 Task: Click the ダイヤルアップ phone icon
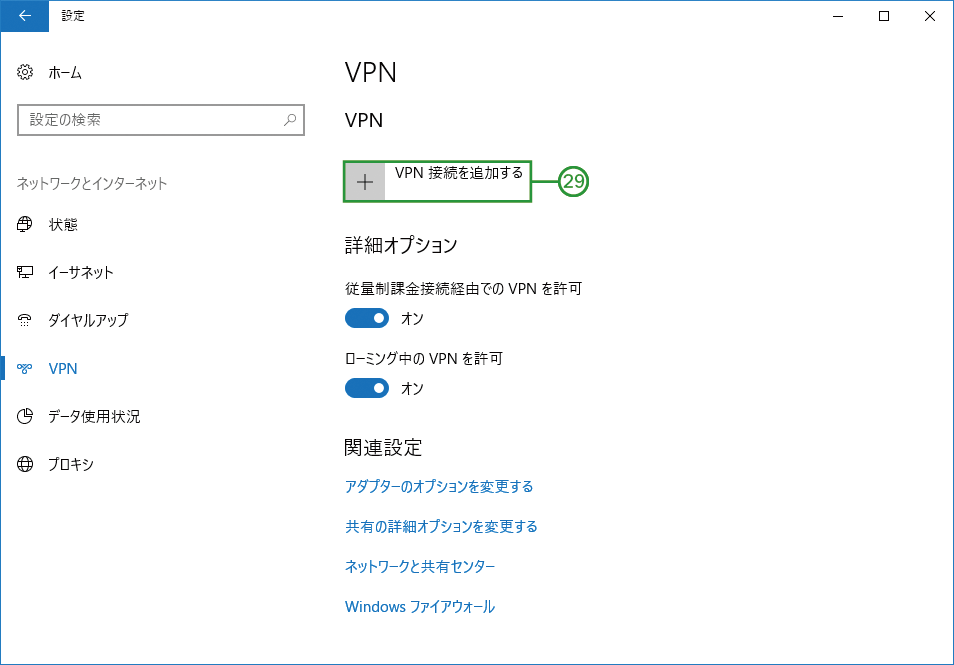tap(25, 320)
